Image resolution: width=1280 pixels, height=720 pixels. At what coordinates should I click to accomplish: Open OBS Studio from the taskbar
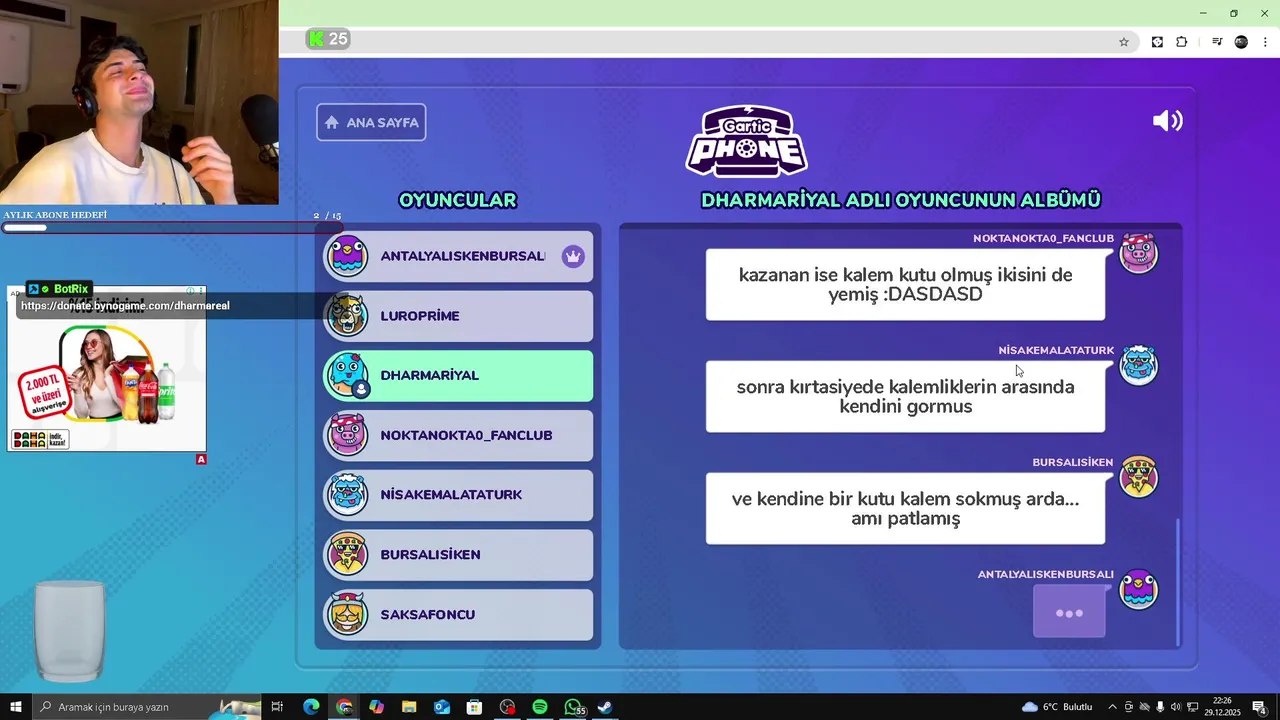click(507, 707)
